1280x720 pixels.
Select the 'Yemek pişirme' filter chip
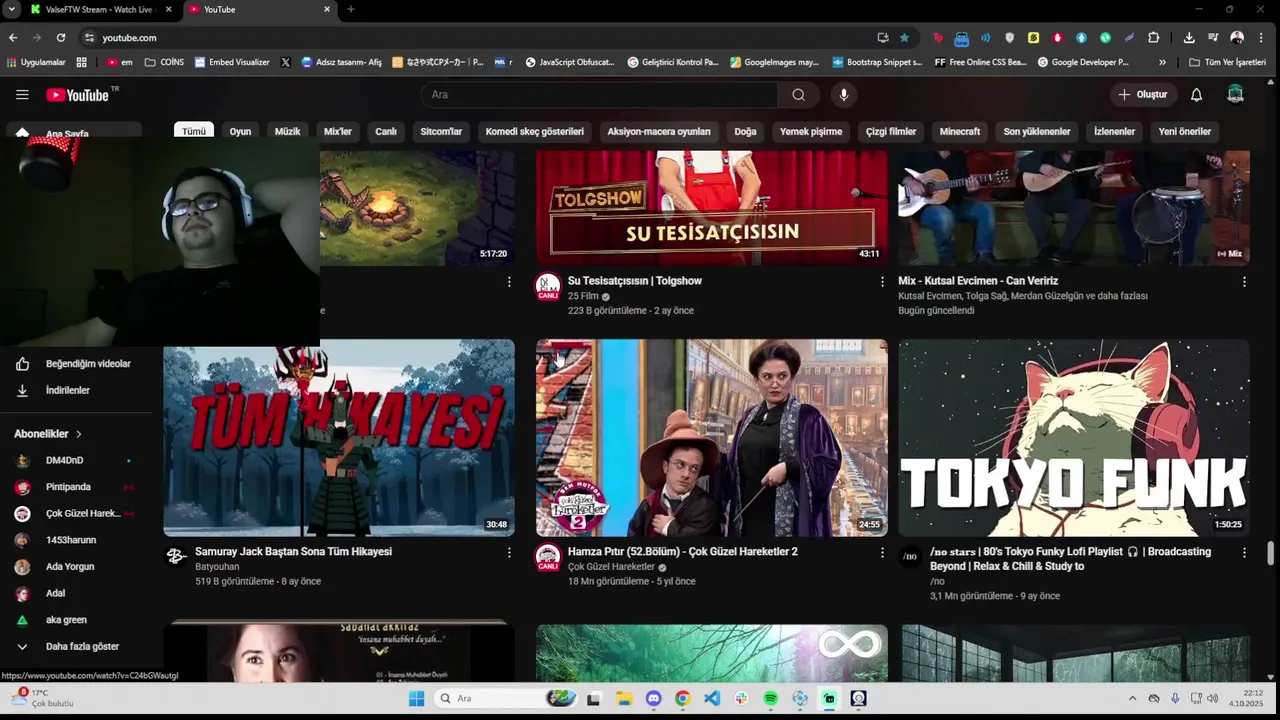click(x=811, y=131)
